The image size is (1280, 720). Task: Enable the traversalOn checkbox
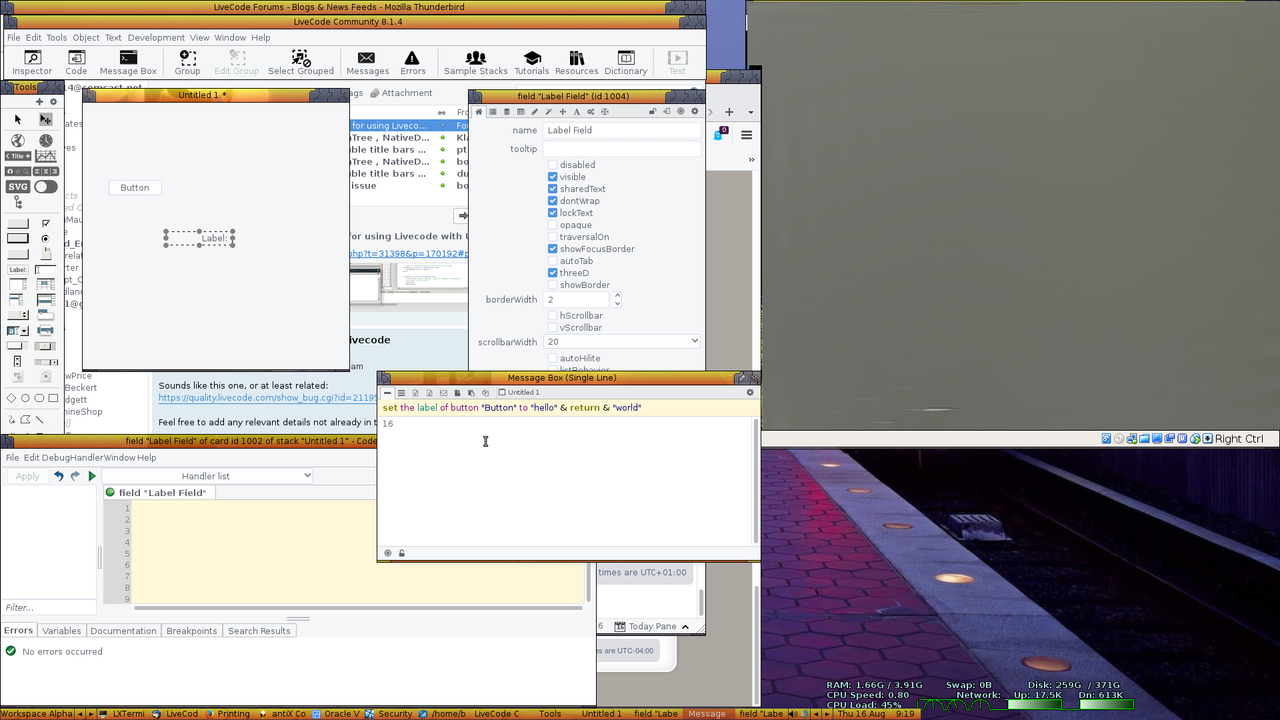coord(553,237)
